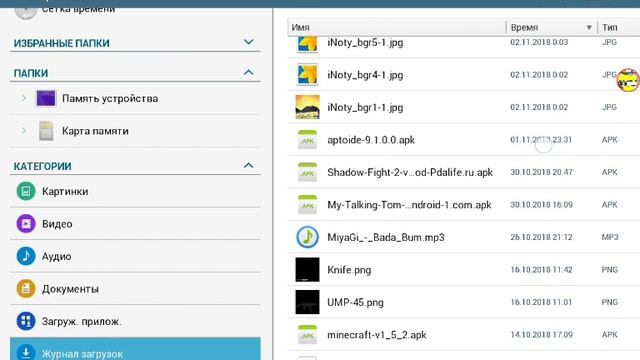Collapse the Категории section chevron

click(248, 165)
